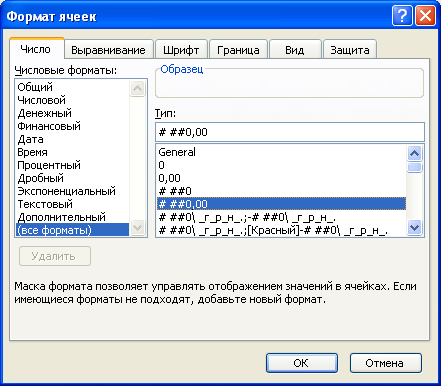Pick the Денежный format category

(x=73, y=113)
